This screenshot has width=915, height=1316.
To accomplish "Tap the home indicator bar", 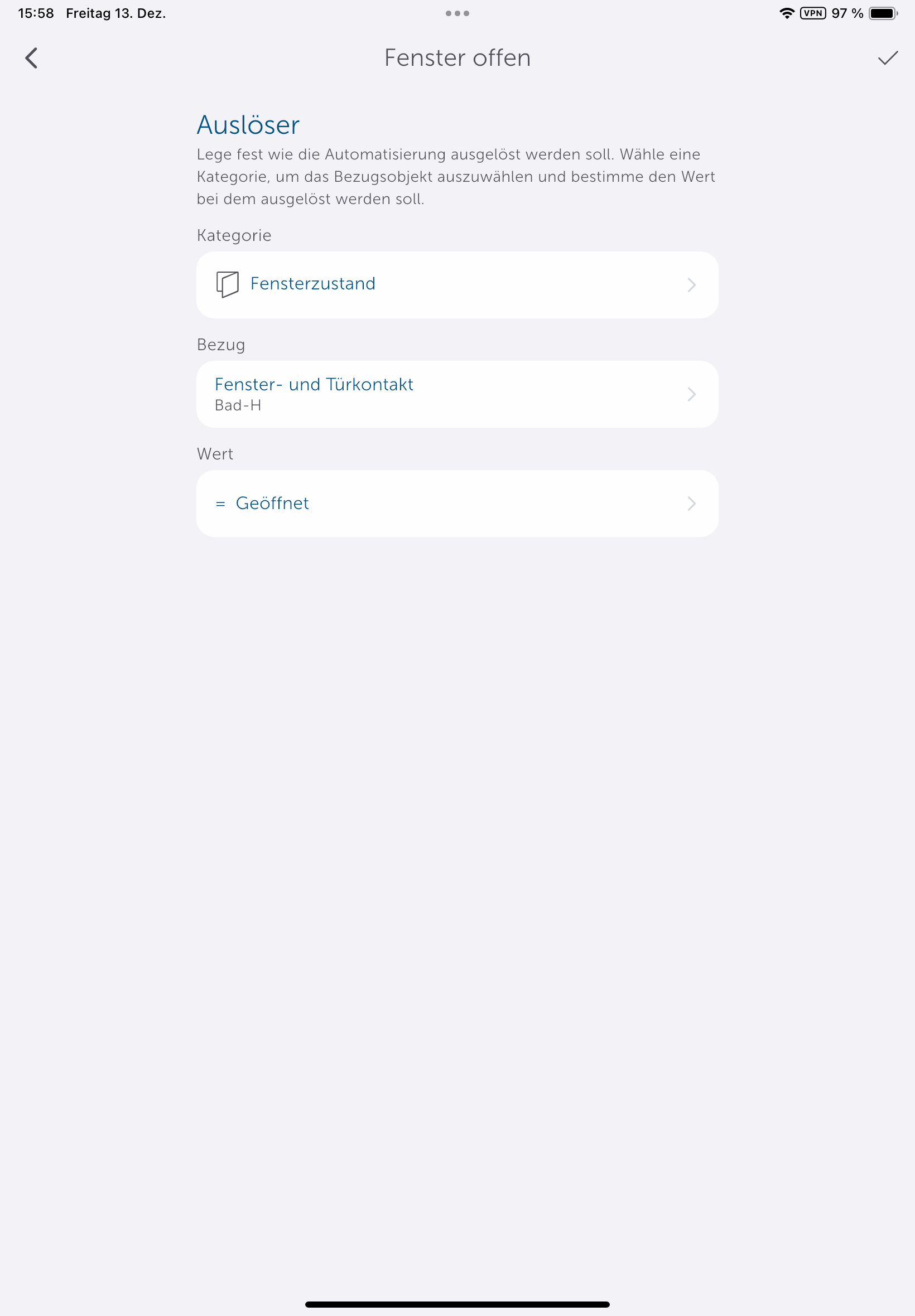I will 457,1304.
